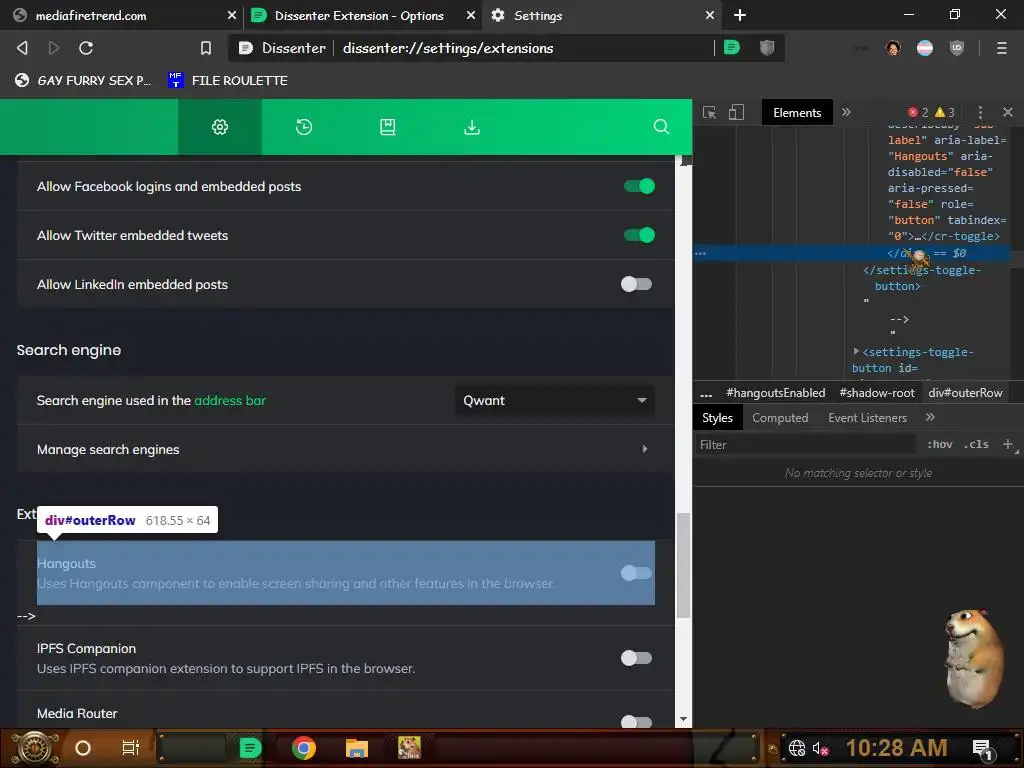This screenshot has height=768, width=1024.
Task: Search settings with the magnifier icon
Action: coord(661,127)
